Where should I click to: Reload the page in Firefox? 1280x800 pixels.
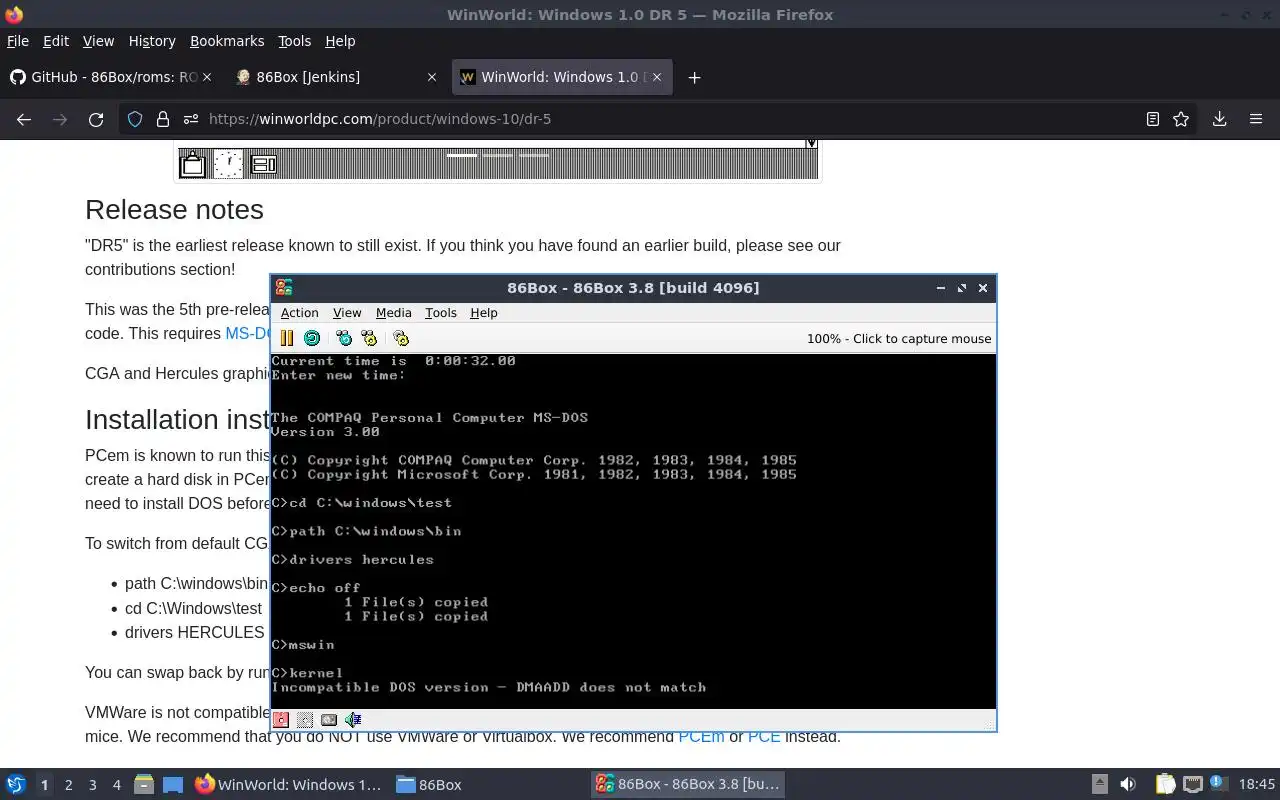click(96, 119)
